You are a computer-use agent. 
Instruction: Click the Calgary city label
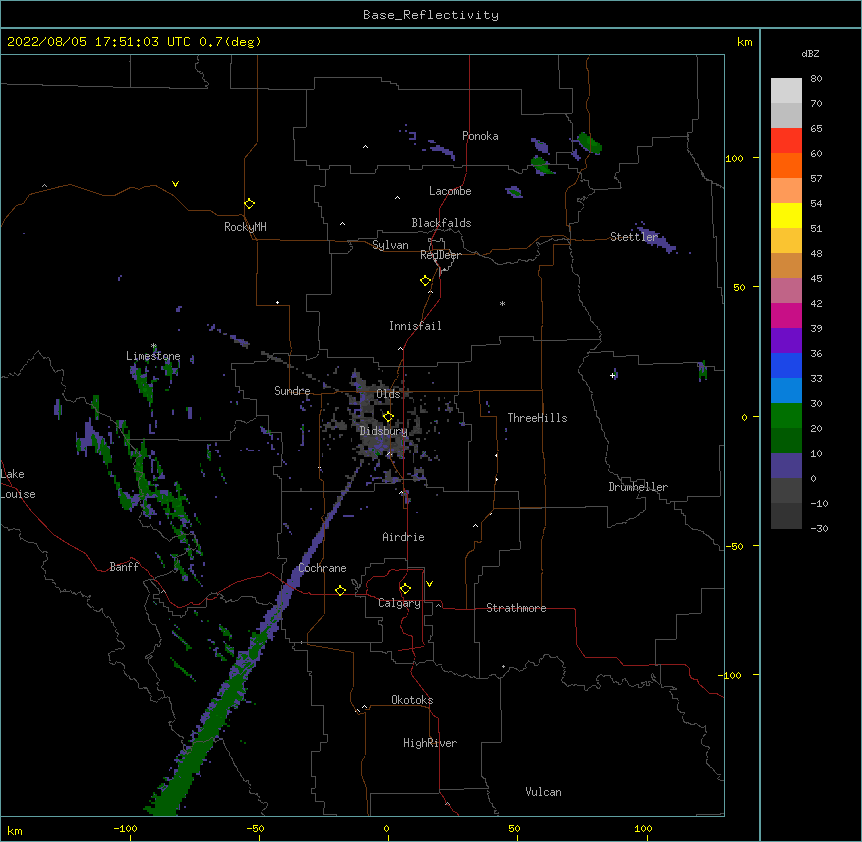tap(399, 603)
